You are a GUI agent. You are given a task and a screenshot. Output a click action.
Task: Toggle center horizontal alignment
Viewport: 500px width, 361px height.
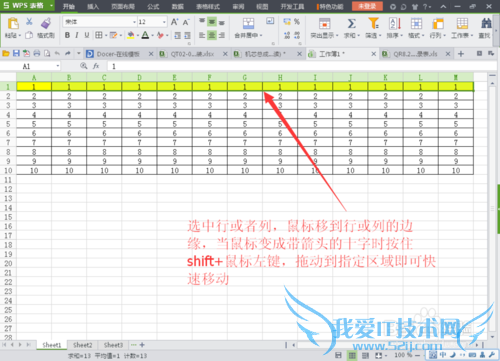(212, 35)
